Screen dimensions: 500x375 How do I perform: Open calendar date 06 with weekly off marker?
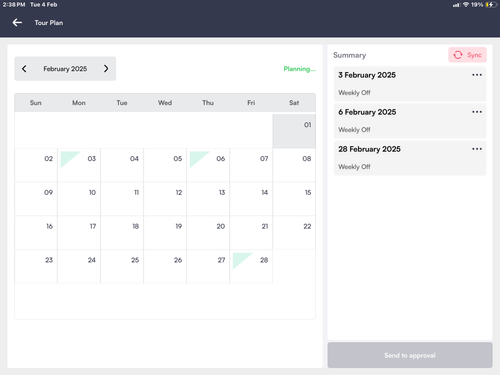[x=208, y=165]
